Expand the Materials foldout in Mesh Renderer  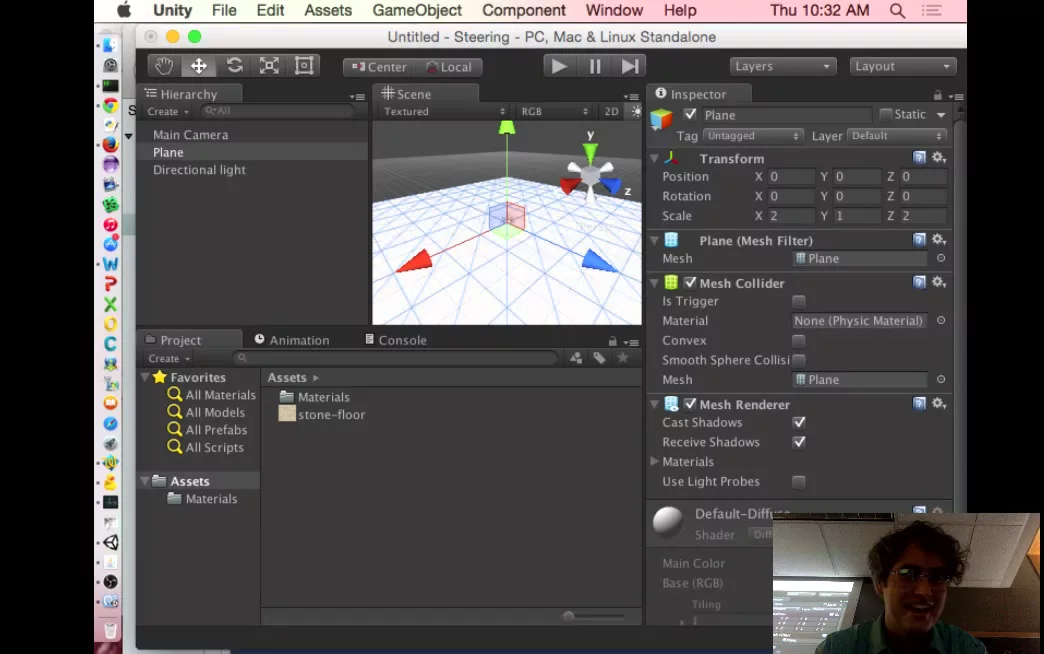tap(654, 461)
